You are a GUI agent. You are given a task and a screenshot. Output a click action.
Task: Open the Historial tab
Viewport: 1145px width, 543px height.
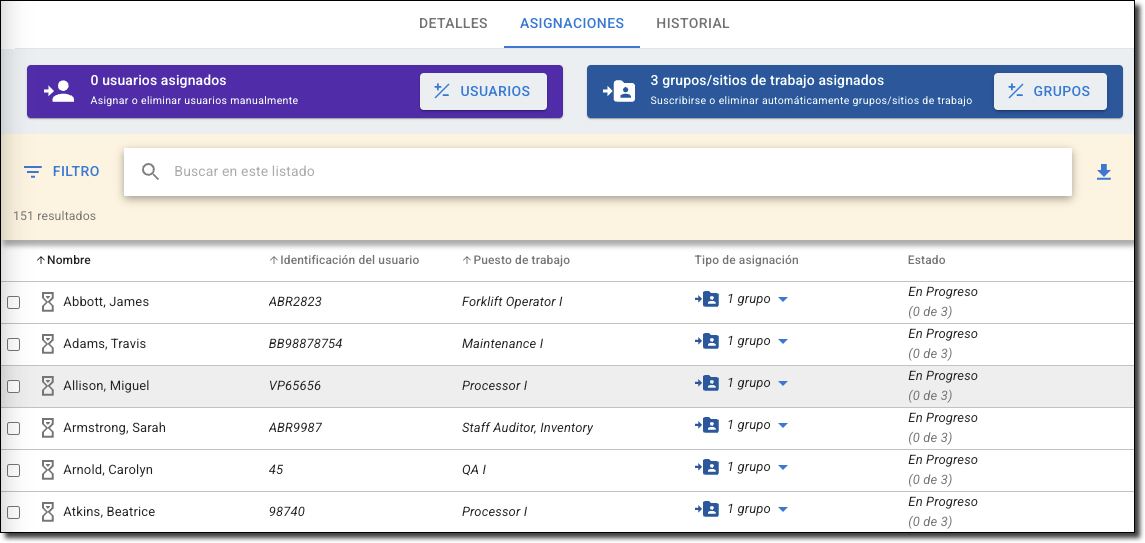[x=692, y=23]
